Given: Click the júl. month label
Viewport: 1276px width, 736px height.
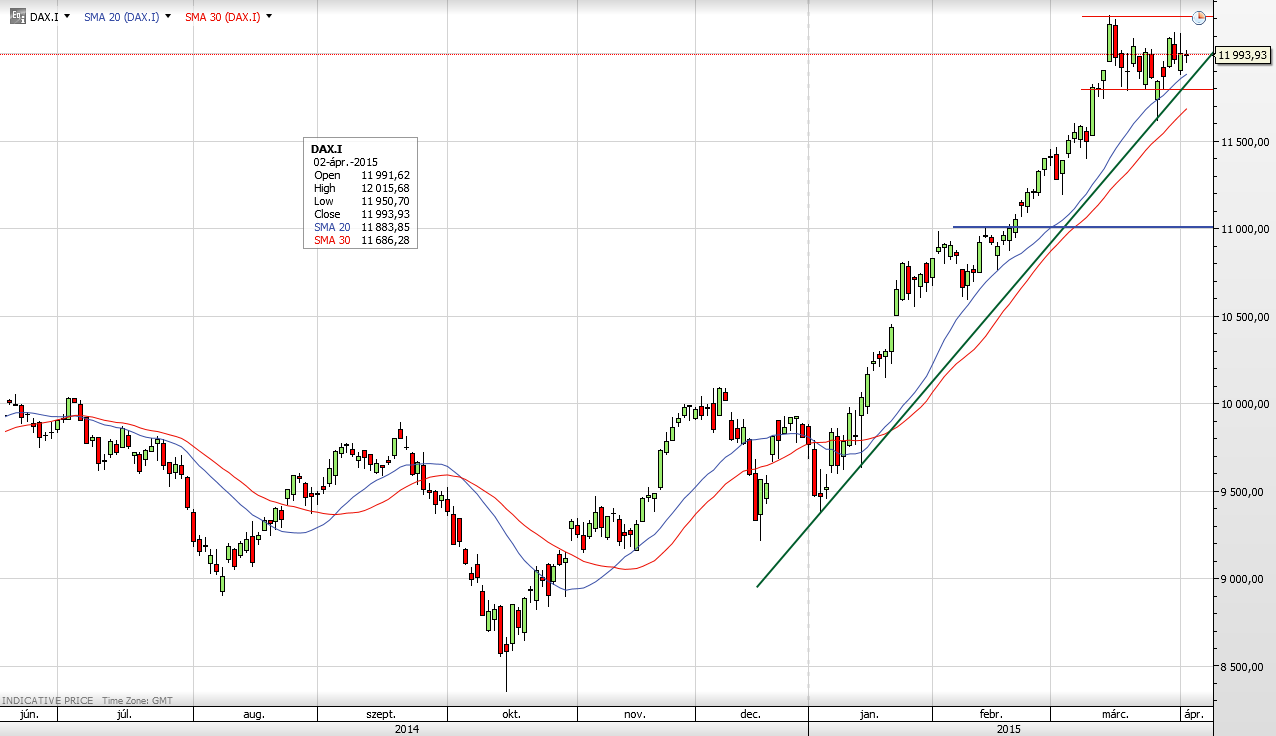Looking at the screenshot, I should 126,715.
